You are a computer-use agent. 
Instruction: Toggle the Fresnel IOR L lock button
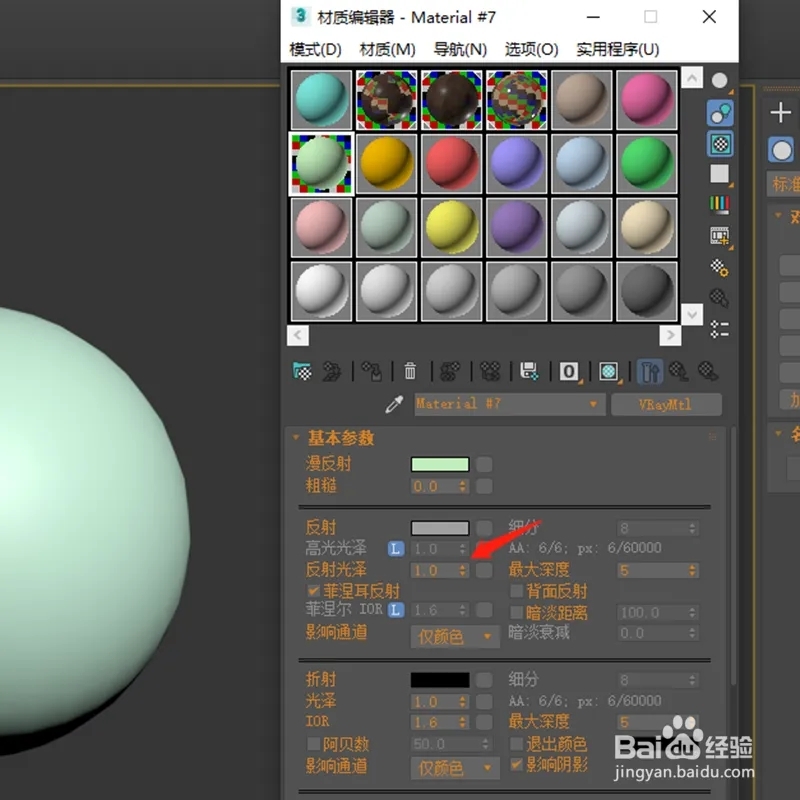(396, 610)
